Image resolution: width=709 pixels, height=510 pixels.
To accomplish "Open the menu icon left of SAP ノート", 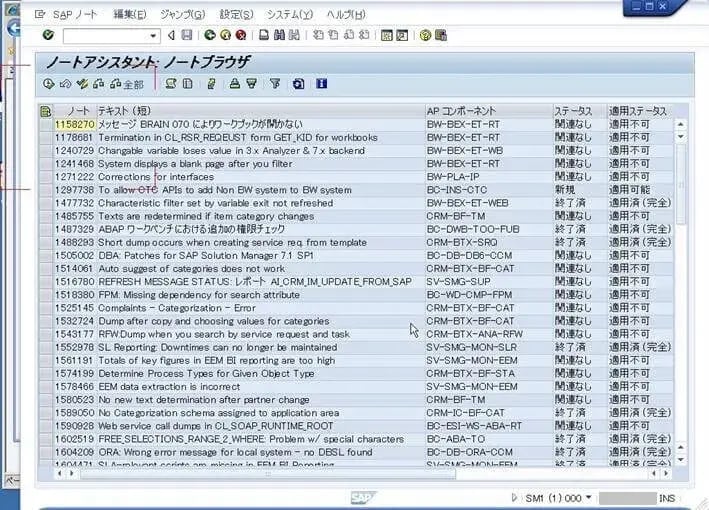I will [x=40, y=14].
